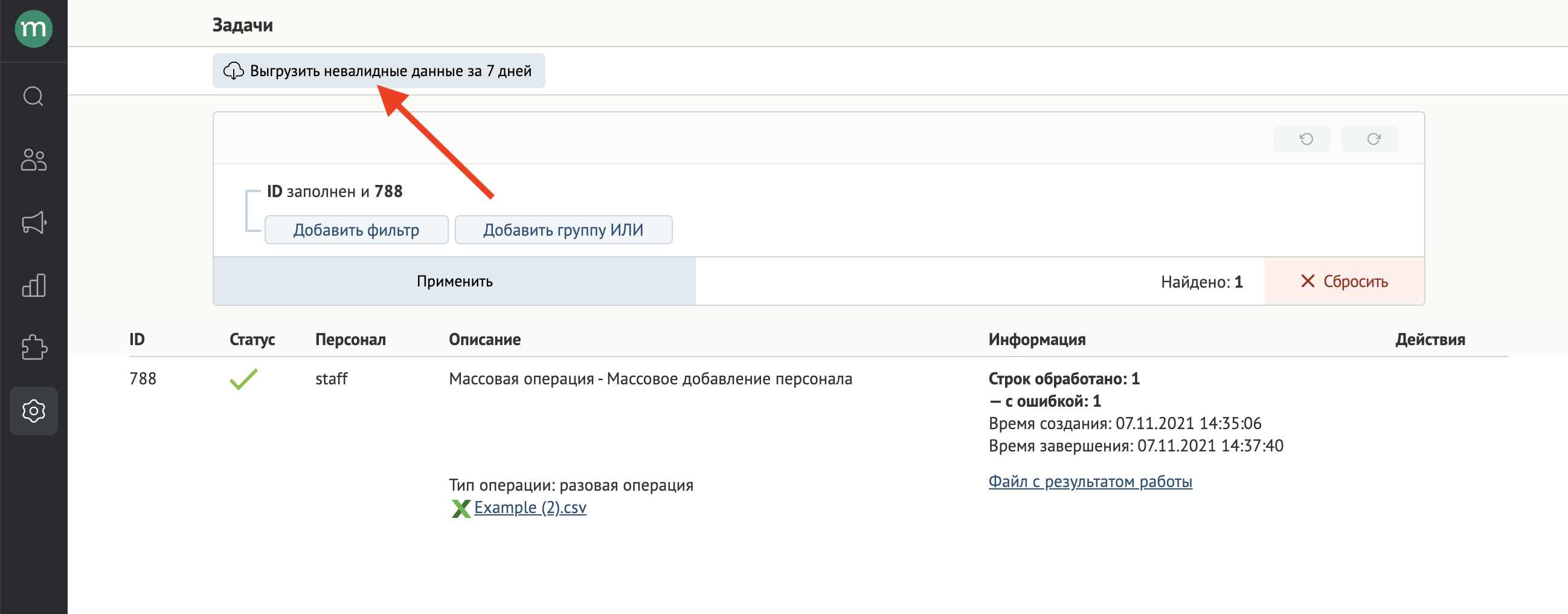The image size is (1568, 614).
Task: Download the Example (2).csv file link
Action: 530,508
